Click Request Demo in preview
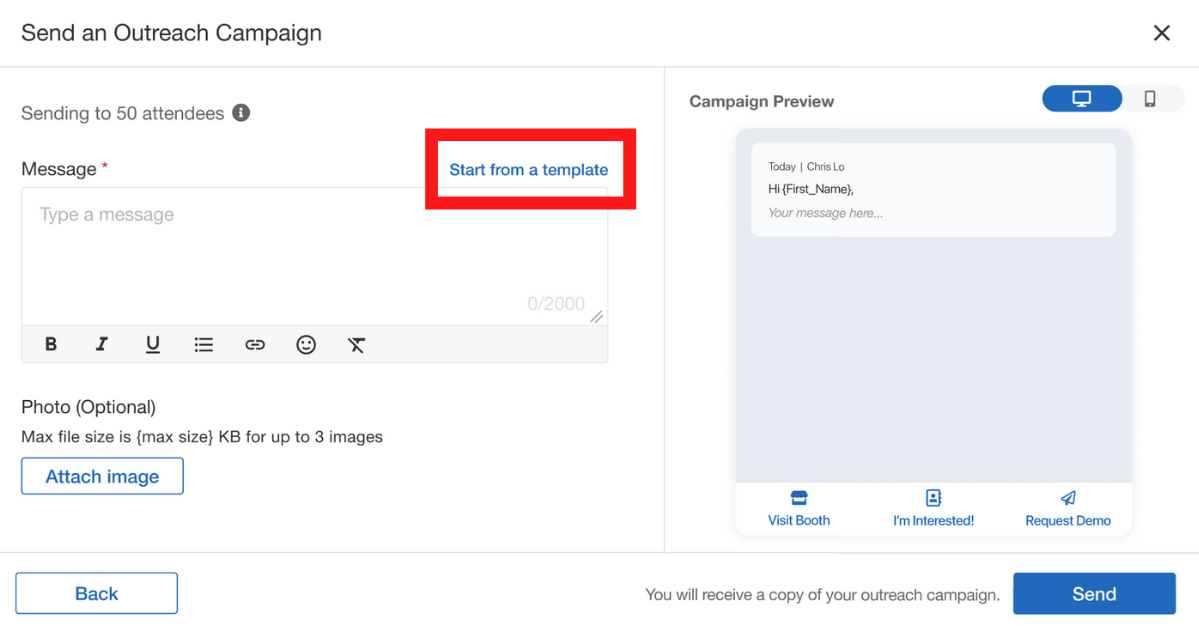1199x626 pixels. coord(1068,508)
